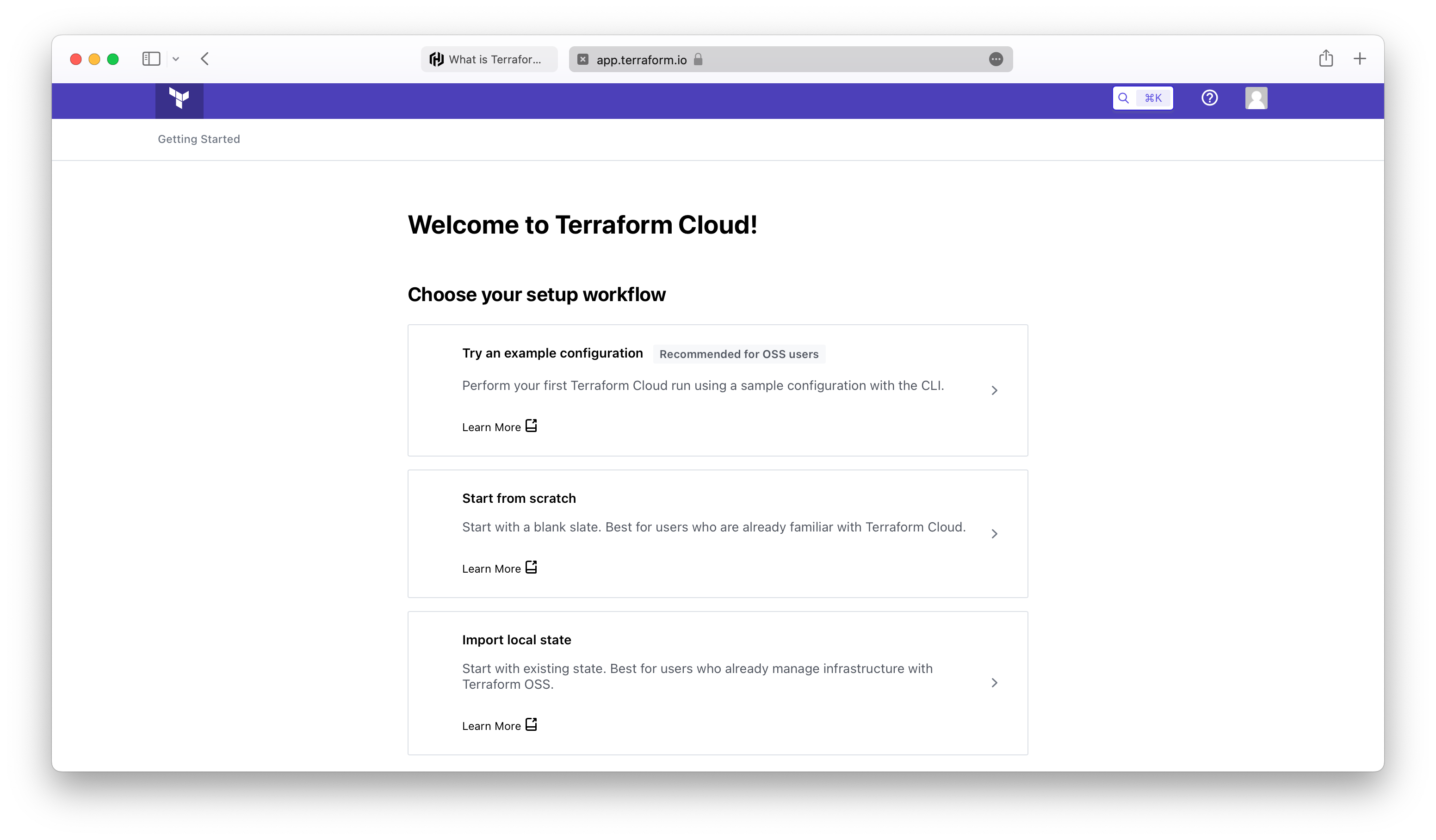The height and width of the screenshot is (840, 1436).
Task: Click the Terraform logo in the navigation bar
Action: 179,100
